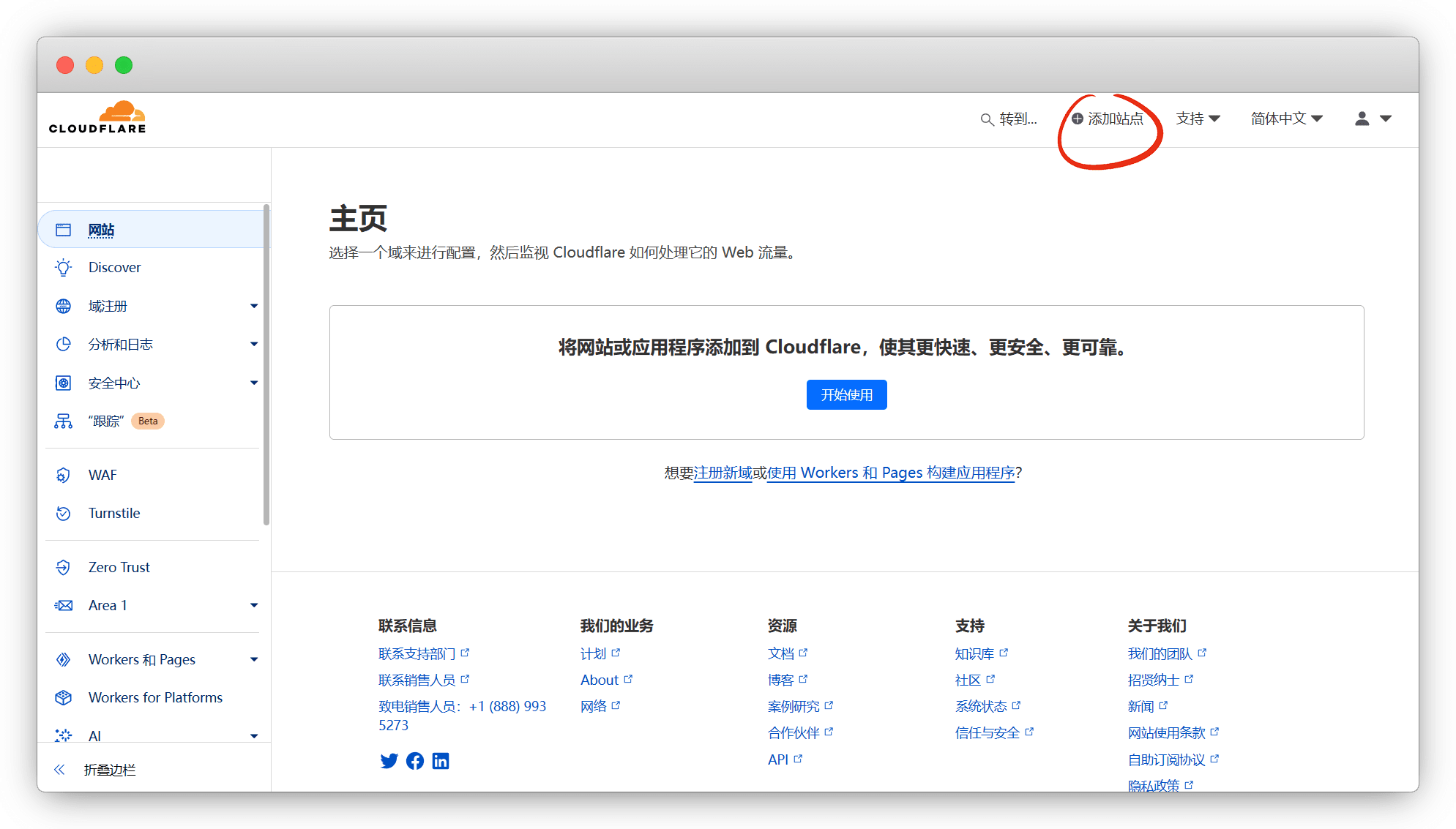
Task: Open the 支持 support dropdown
Action: coord(1198,119)
